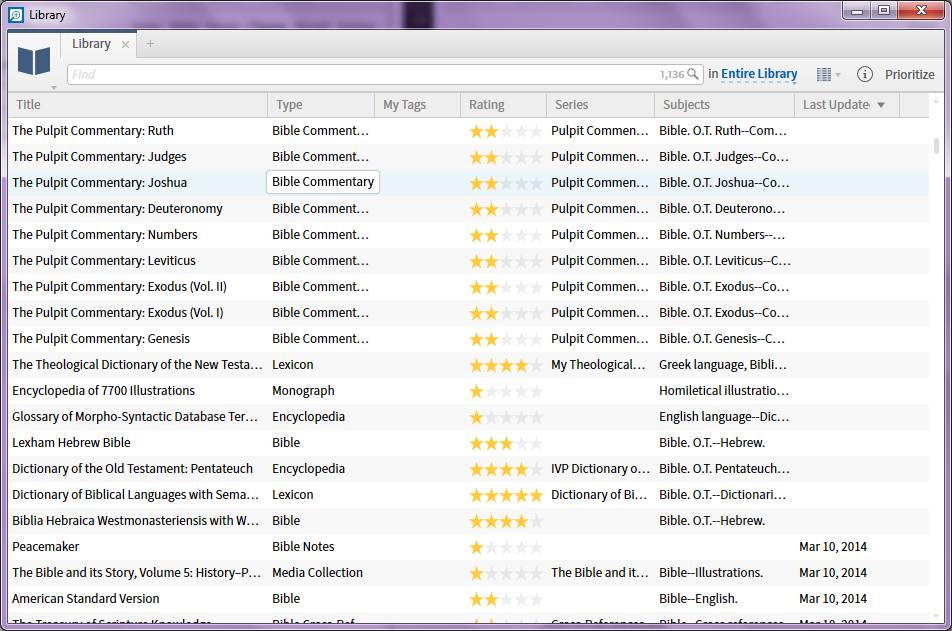Screen dimensions: 952x631
Task: Click IVP Dictionary series cell
Action: click(x=600, y=469)
